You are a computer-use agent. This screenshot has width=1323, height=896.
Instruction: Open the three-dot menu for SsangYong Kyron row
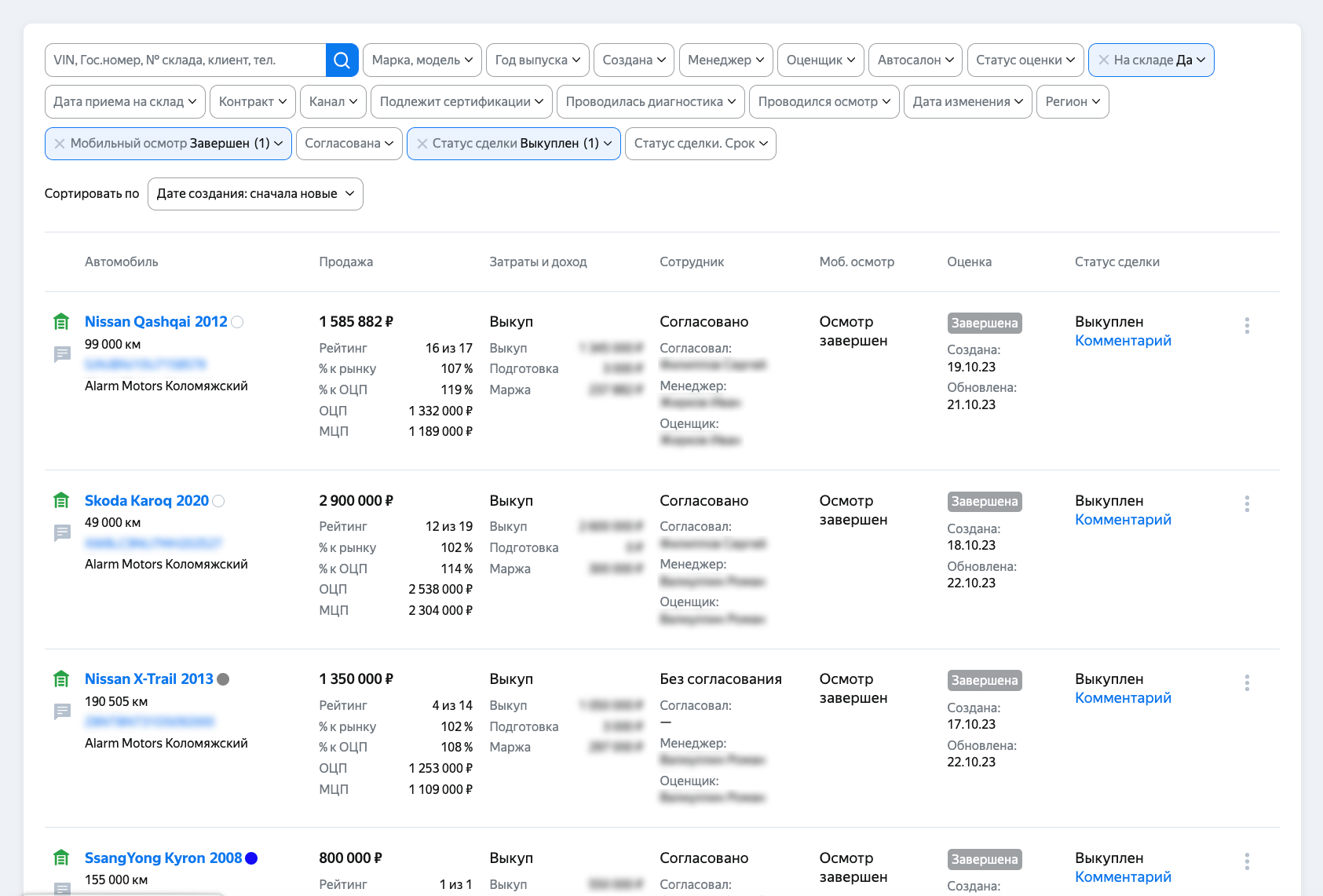[1247, 861]
